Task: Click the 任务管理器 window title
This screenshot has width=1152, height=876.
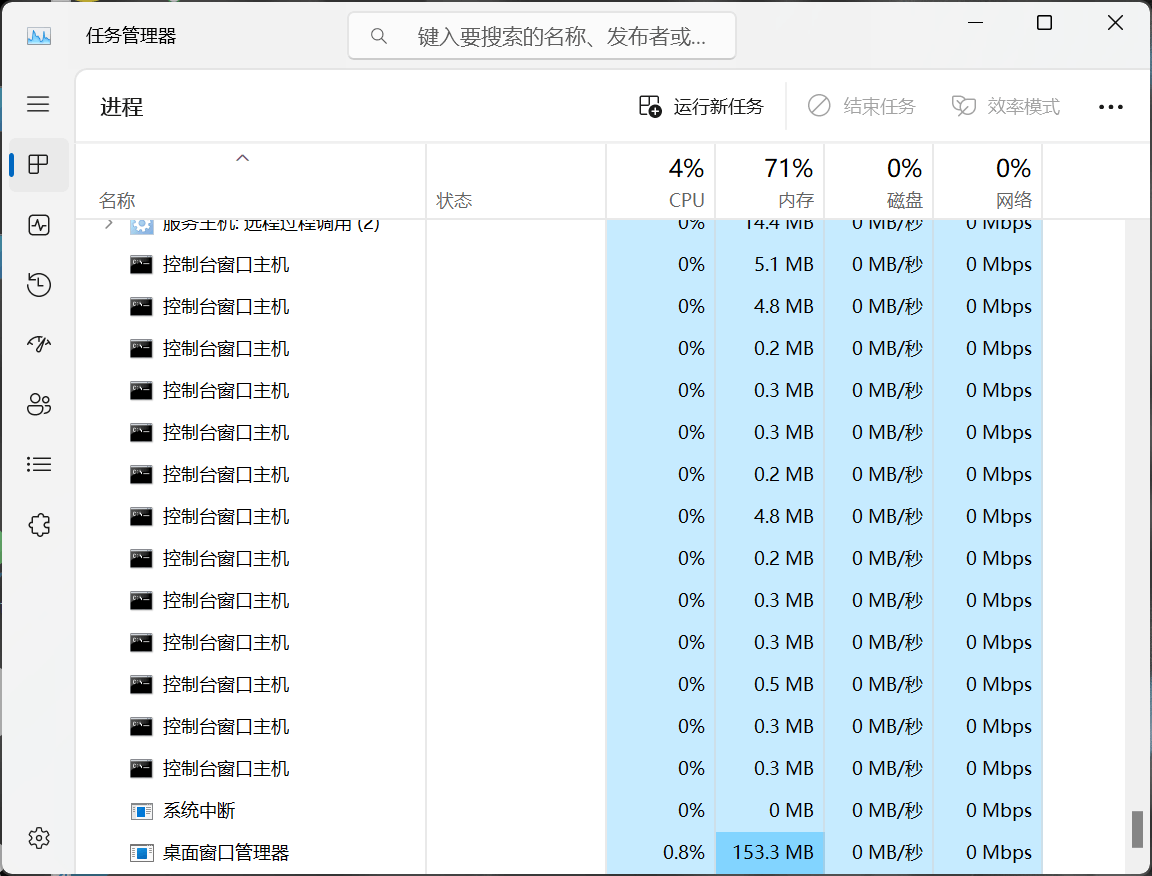Action: (131, 36)
